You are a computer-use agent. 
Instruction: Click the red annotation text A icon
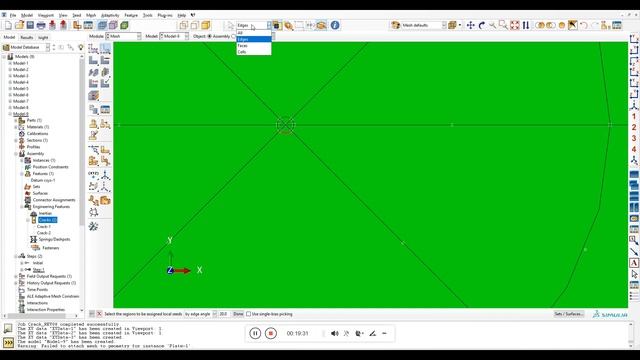(x=634, y=263)
